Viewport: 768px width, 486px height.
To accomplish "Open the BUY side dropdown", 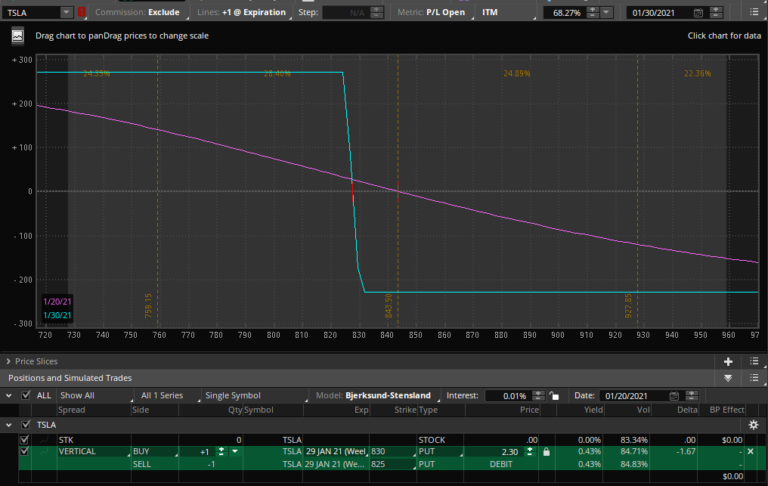I will tap(155, 452).
